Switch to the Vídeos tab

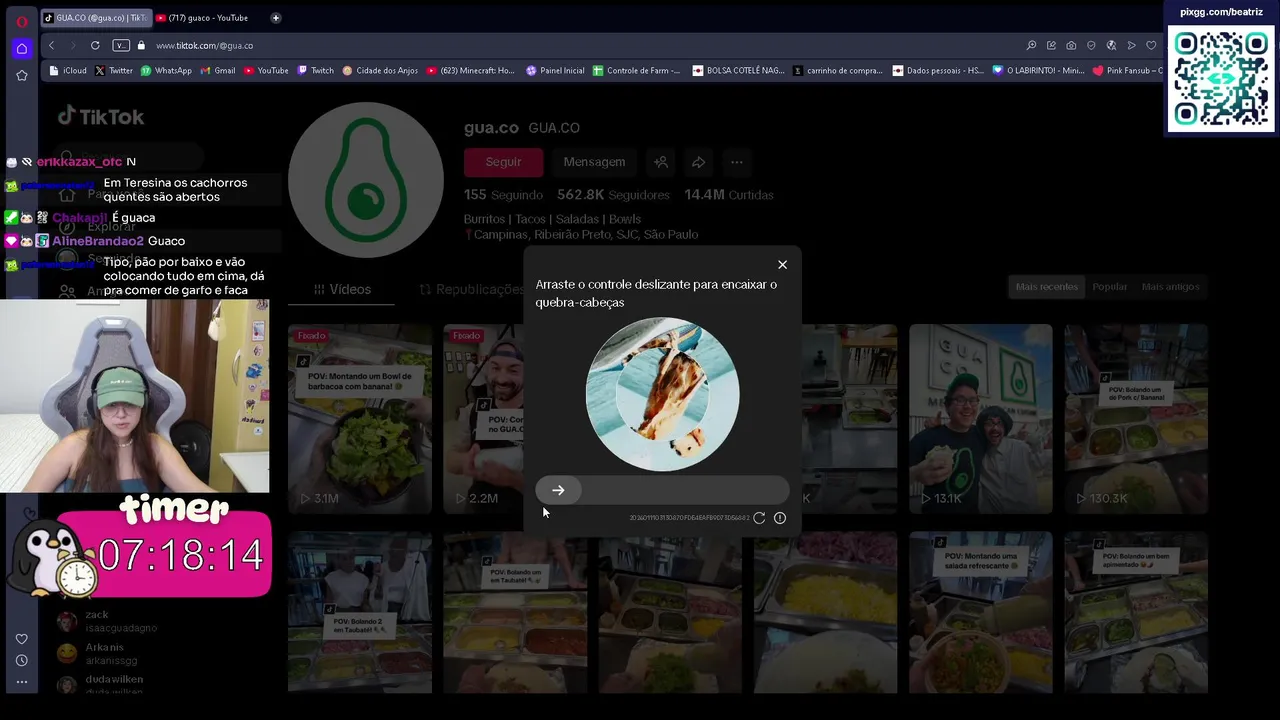[342, 289]
